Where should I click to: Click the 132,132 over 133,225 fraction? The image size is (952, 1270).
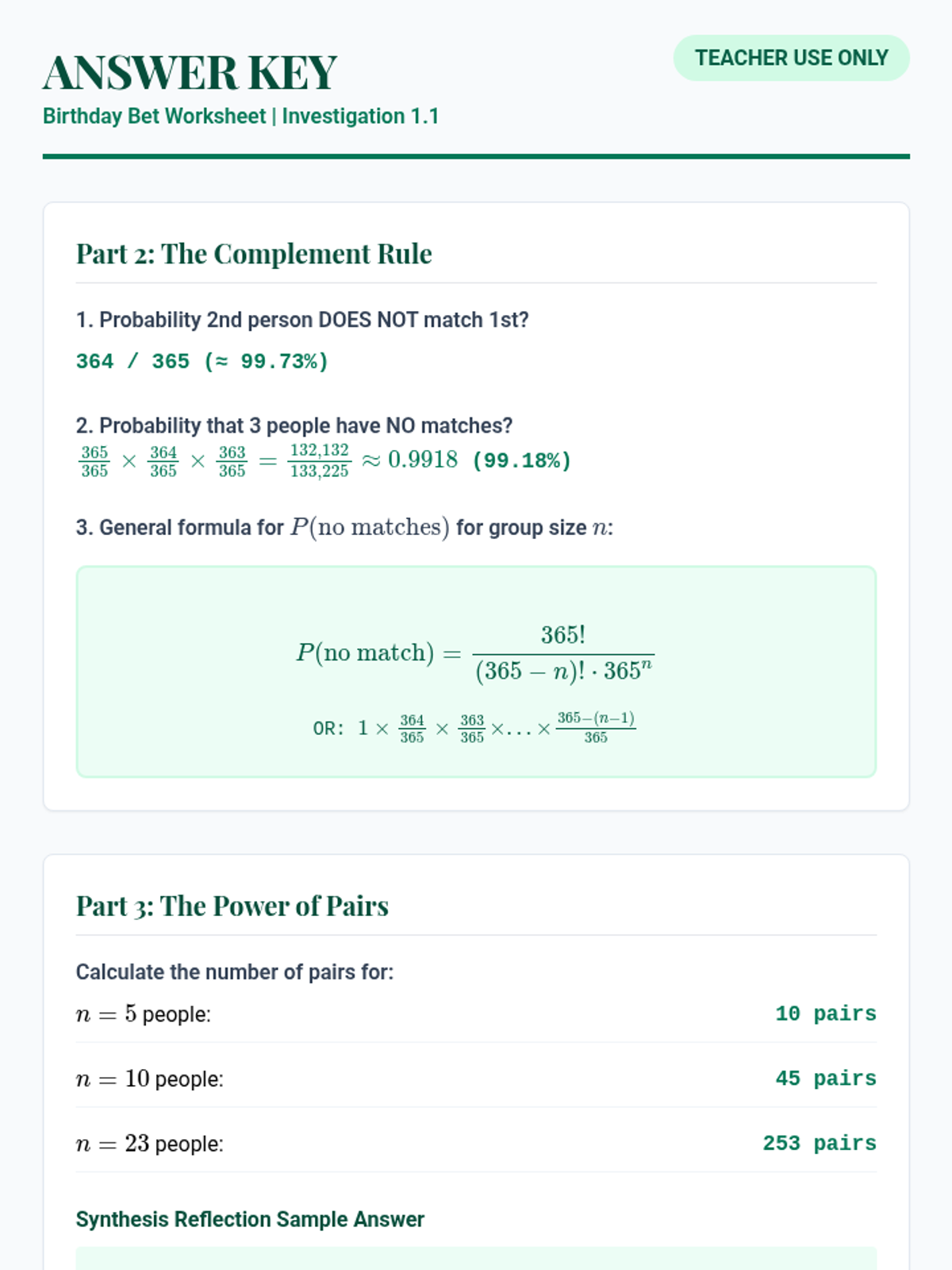click(320, 460)
